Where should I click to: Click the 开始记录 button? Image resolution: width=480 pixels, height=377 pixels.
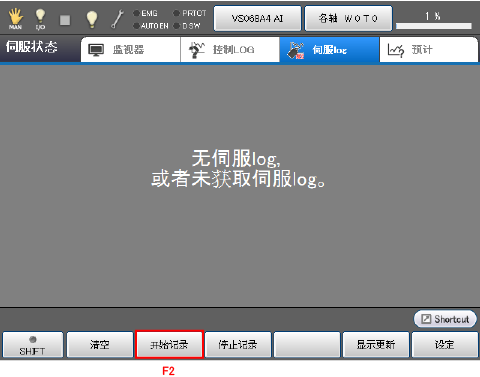coord(169,344)
